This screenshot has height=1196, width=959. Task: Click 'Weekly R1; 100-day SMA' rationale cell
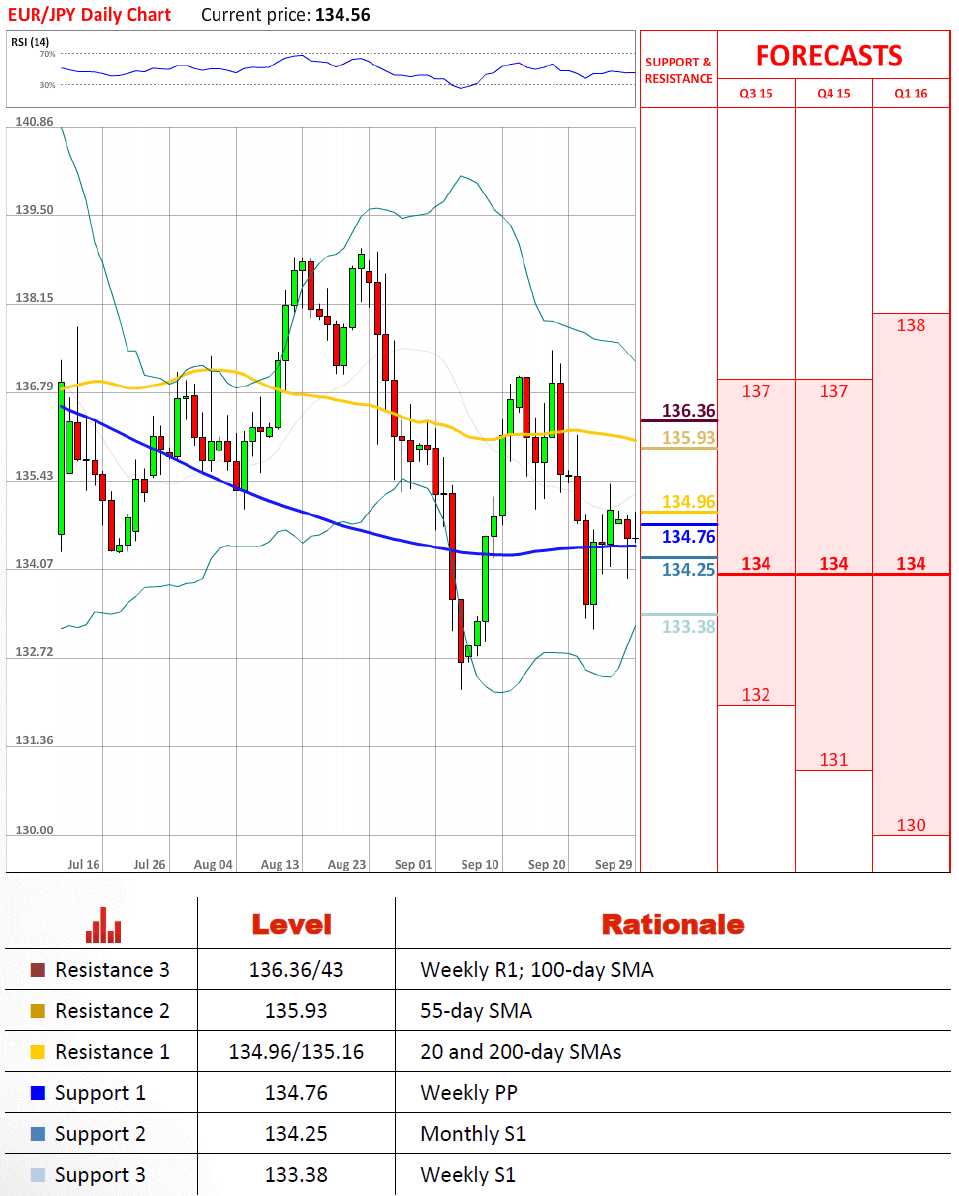(x=536, y=970)
